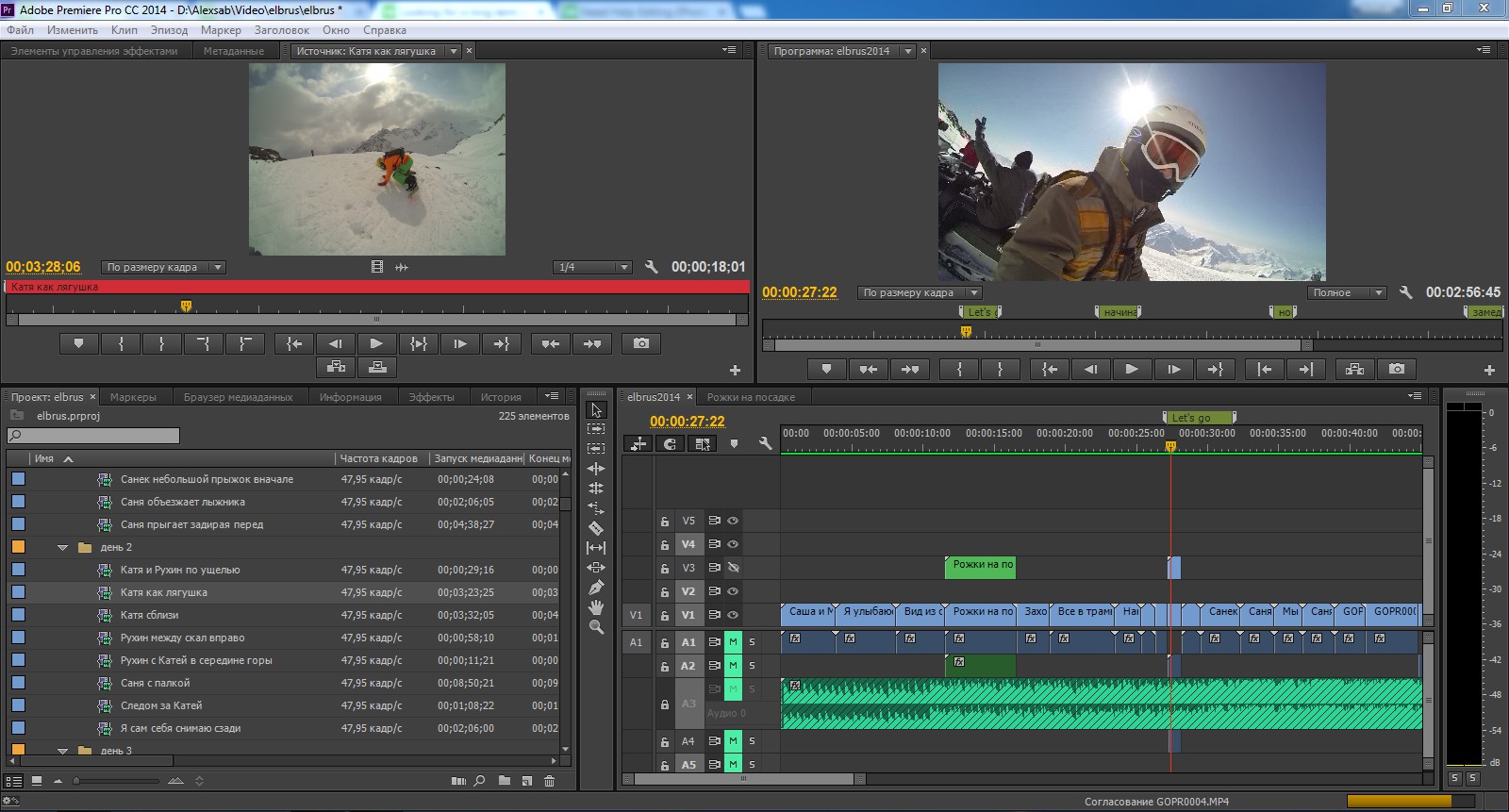Open the Клип menu

[124, 30]
